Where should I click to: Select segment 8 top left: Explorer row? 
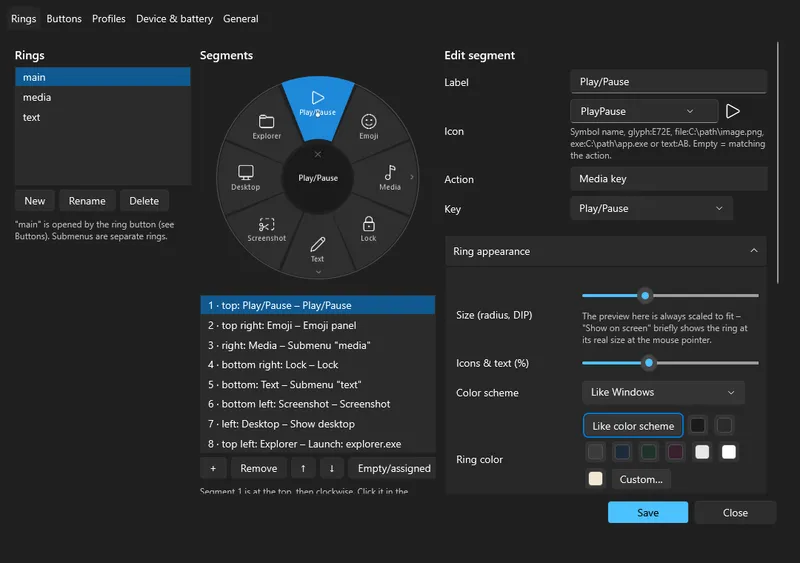coord(318,444)
